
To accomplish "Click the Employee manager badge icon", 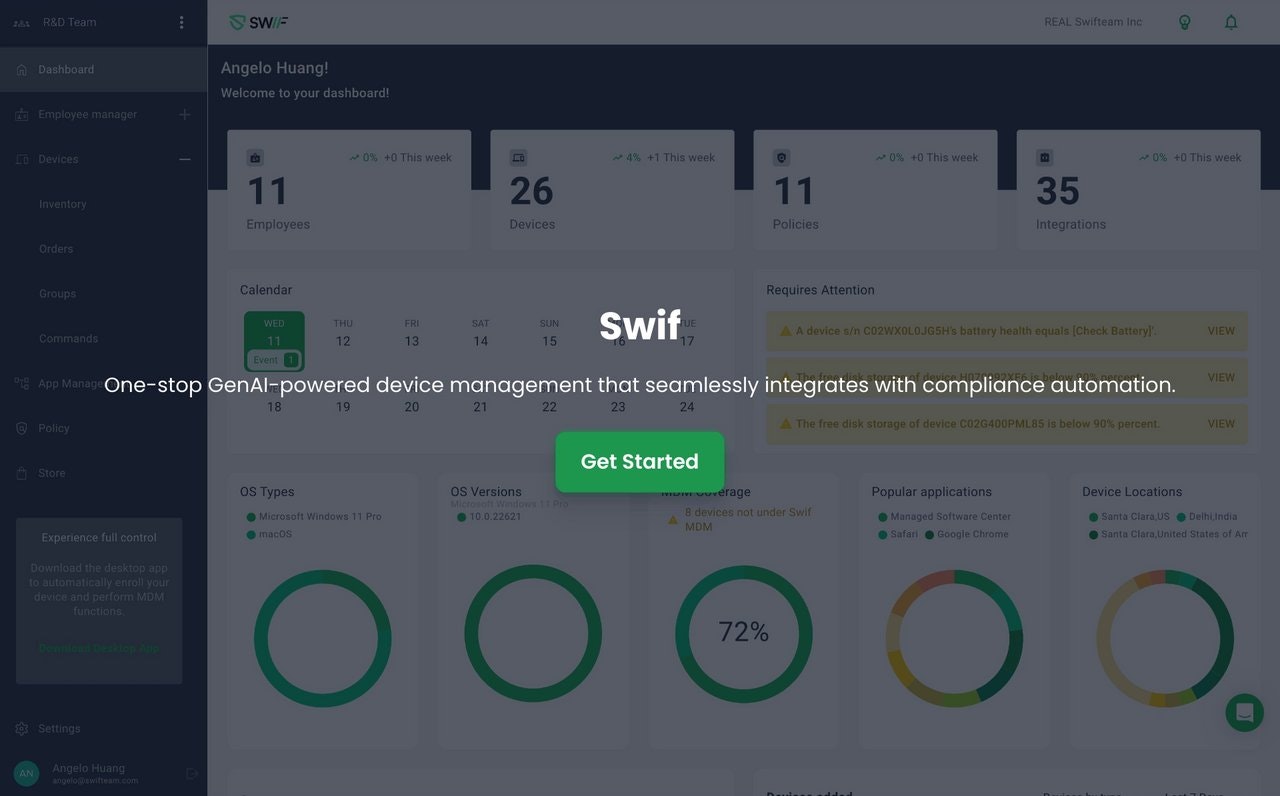I will click(x=22, y=114).
